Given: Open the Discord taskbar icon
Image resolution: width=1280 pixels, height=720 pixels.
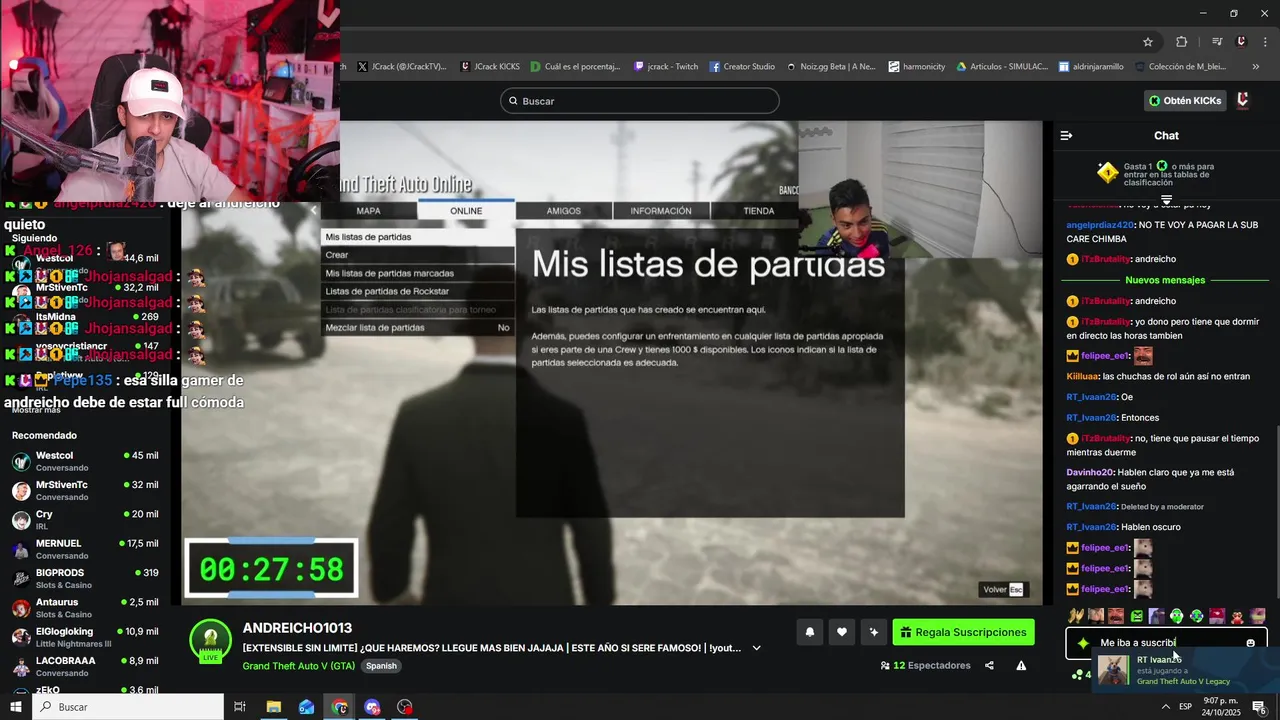Looking at the screenshot, I should coord(372,707).
